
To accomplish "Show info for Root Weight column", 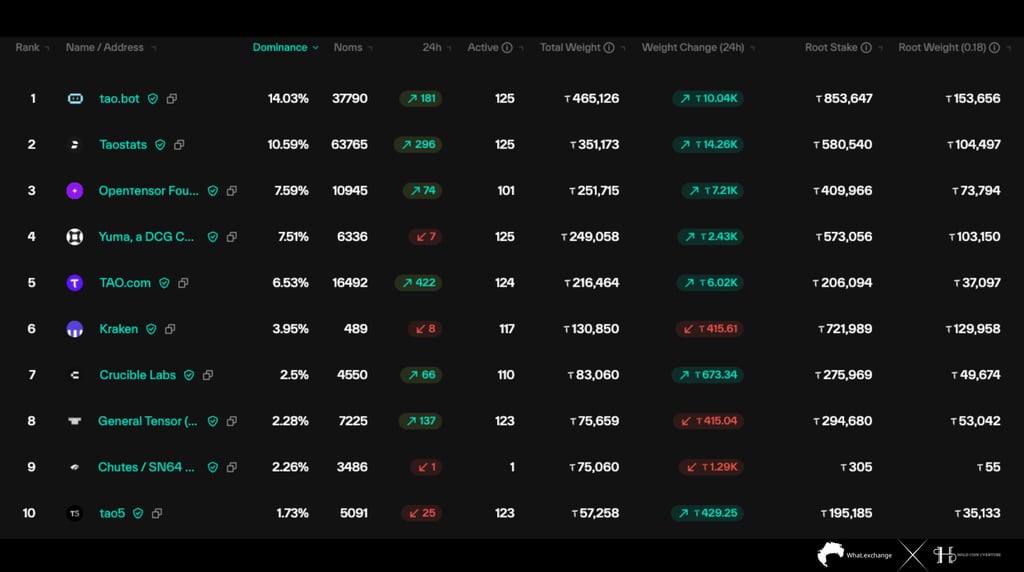I will [x=994, y=48].
